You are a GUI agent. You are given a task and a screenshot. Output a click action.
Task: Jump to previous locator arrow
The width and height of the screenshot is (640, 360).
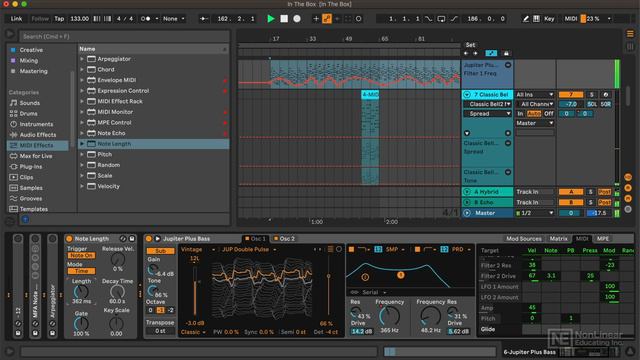pos(466,53)
